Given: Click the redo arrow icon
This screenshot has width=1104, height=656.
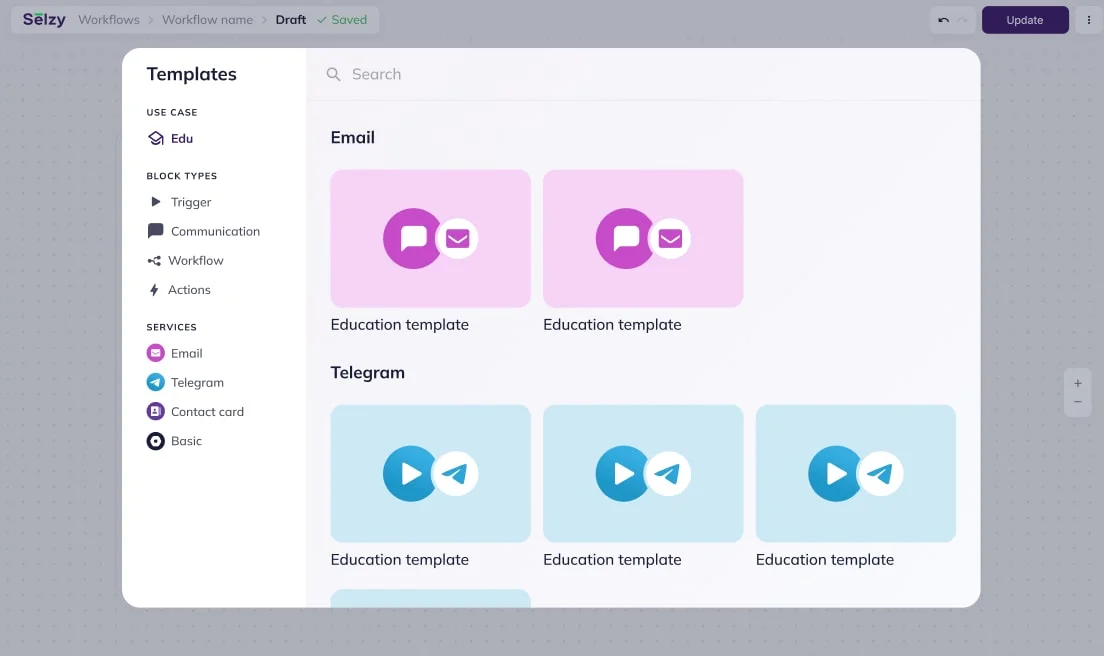Looking at the screenshot, I should 962,20.
